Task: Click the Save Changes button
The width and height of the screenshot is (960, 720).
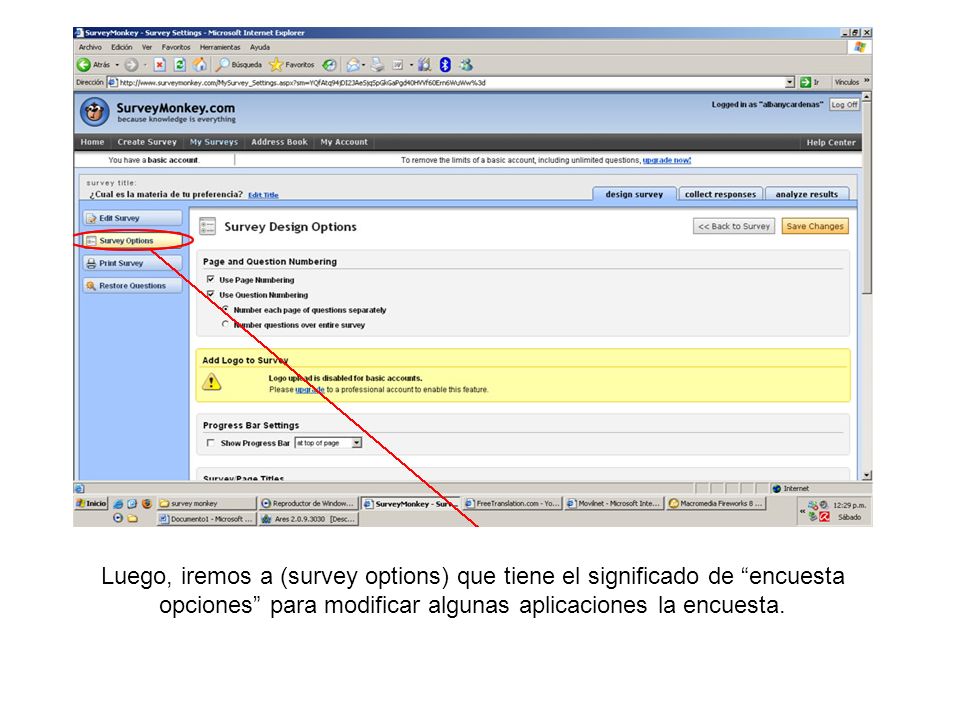Action: tap(815, 226)
